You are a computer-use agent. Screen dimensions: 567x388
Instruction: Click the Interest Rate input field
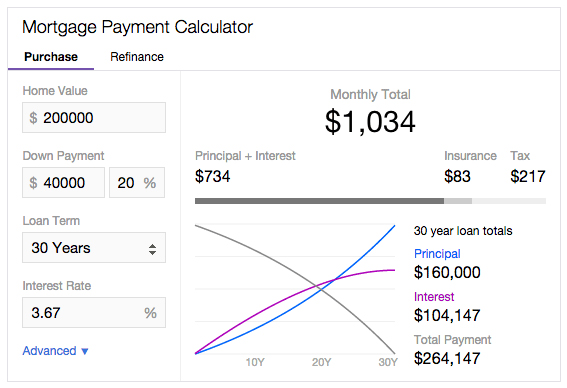(94, 312)
